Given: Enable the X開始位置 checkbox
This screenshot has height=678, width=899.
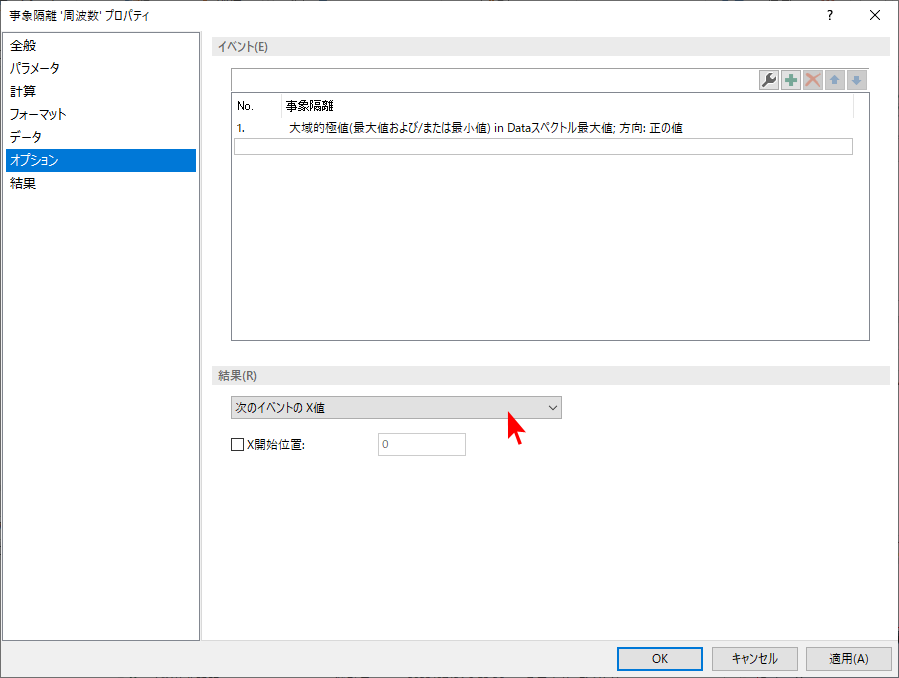Looking at the screenshot, I should point(237,444).
